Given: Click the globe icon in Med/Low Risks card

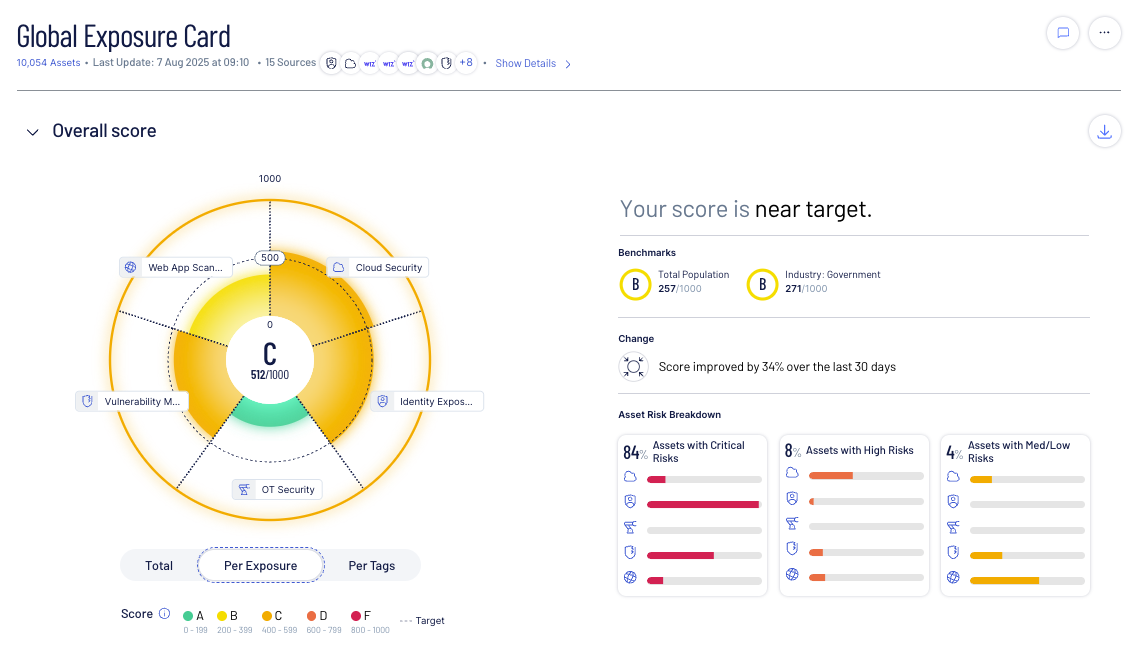Looking at the screenshot, I should [x=953, y=577].
